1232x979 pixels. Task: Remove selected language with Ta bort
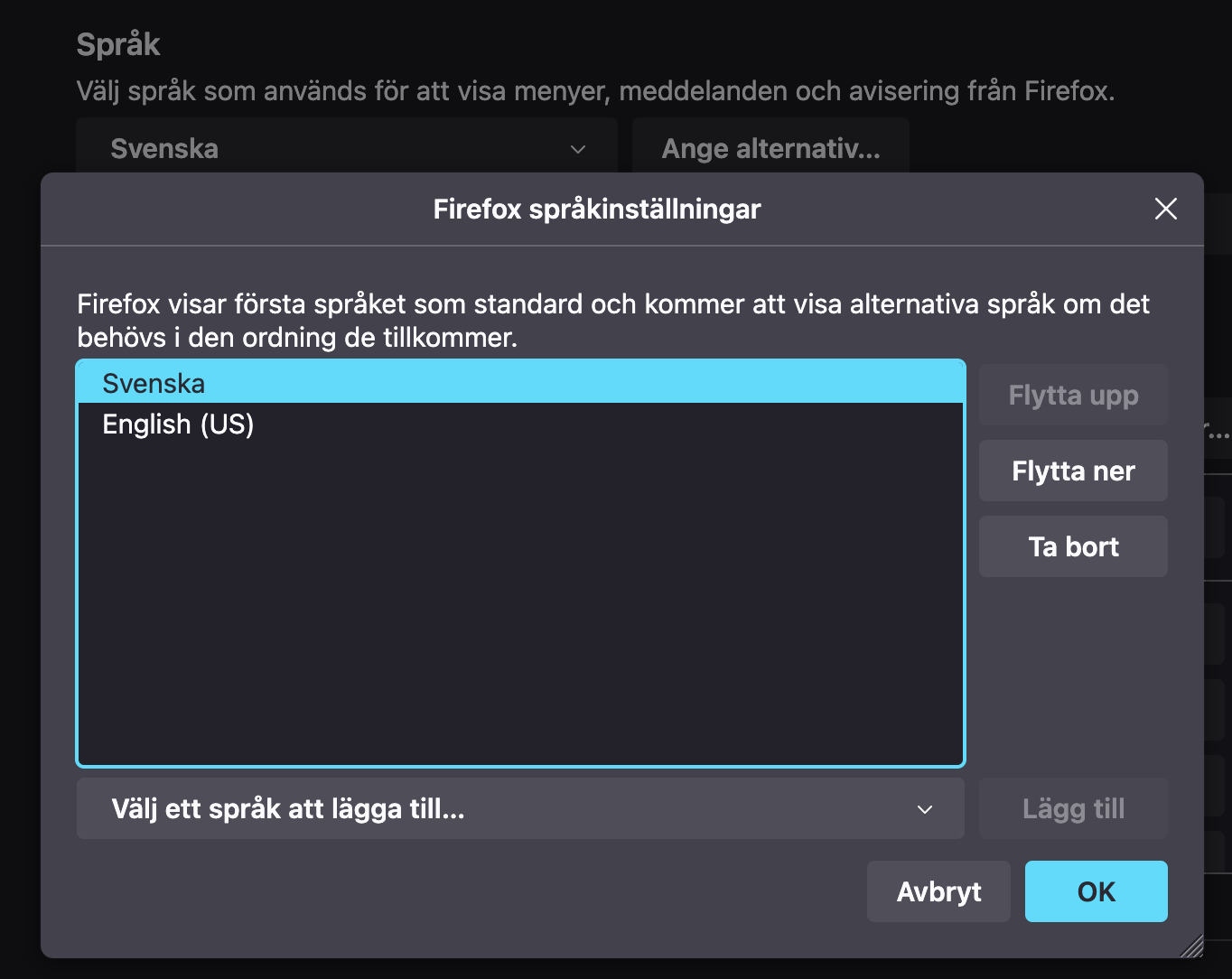tap(1073, 546)
